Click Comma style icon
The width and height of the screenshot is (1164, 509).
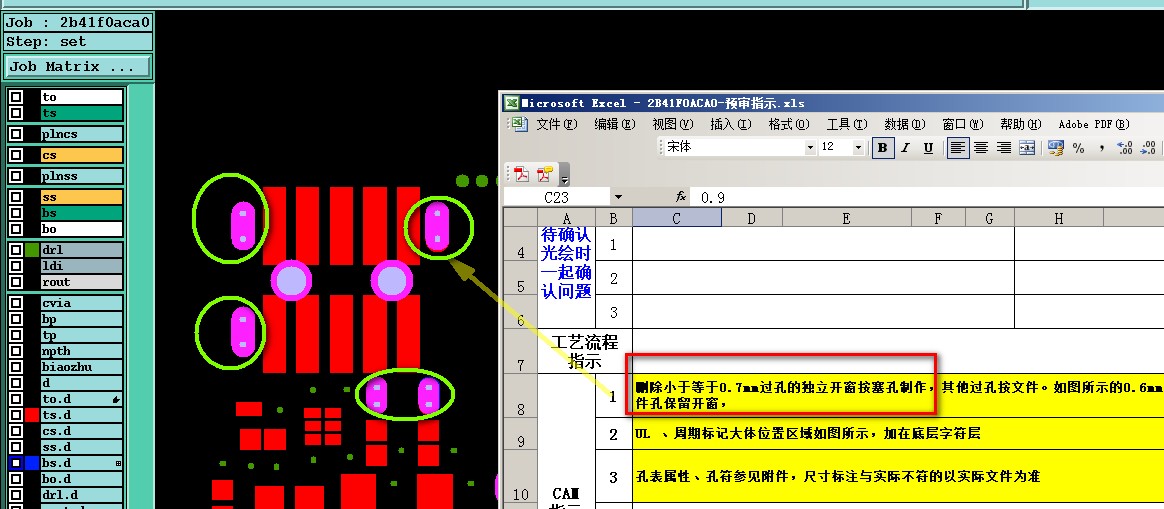coord(1102,148)
